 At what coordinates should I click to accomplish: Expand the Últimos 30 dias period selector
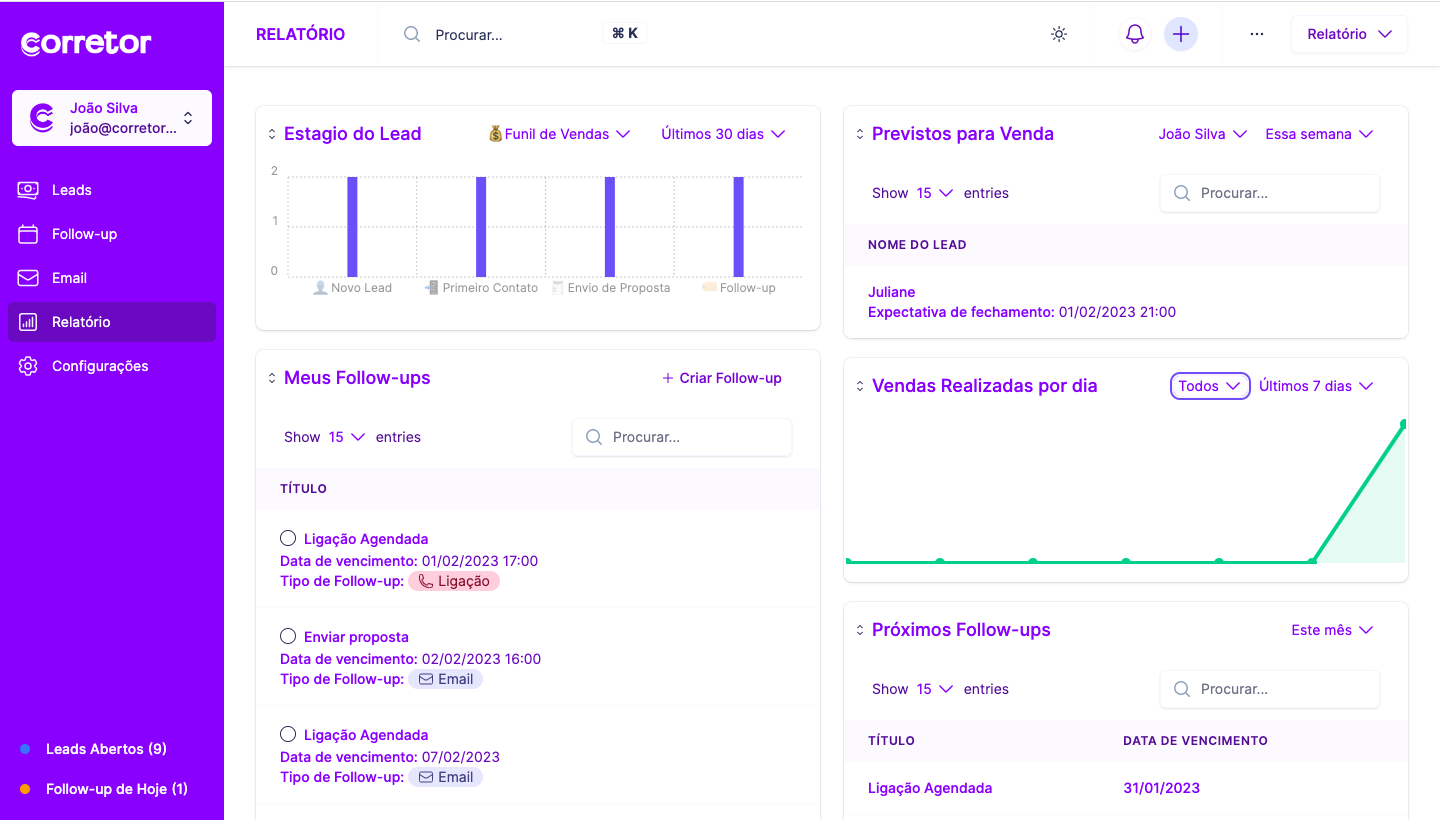[x=723, y=134]
